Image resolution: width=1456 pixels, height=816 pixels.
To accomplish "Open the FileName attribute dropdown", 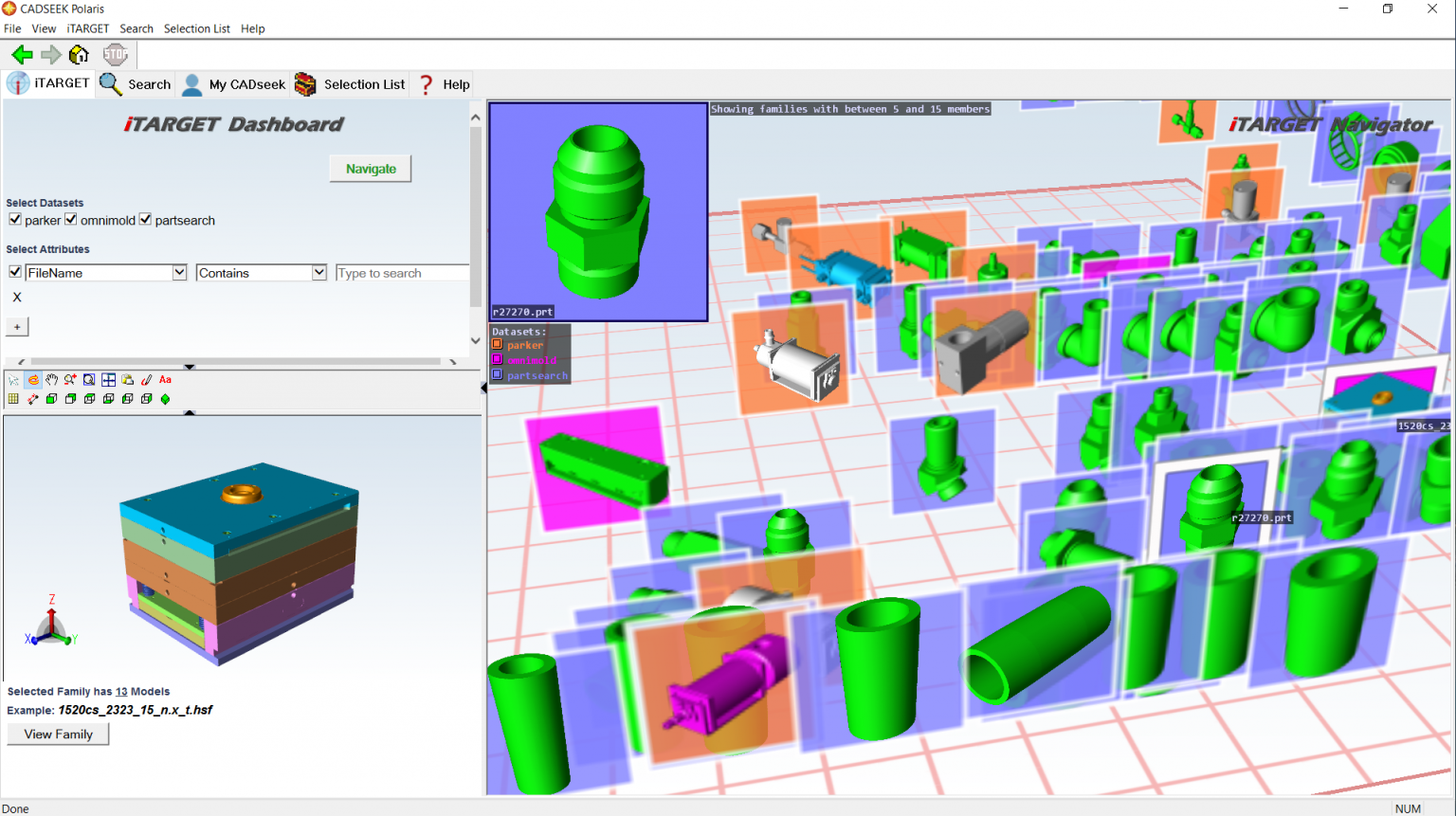I will click(x=179, y=273).
